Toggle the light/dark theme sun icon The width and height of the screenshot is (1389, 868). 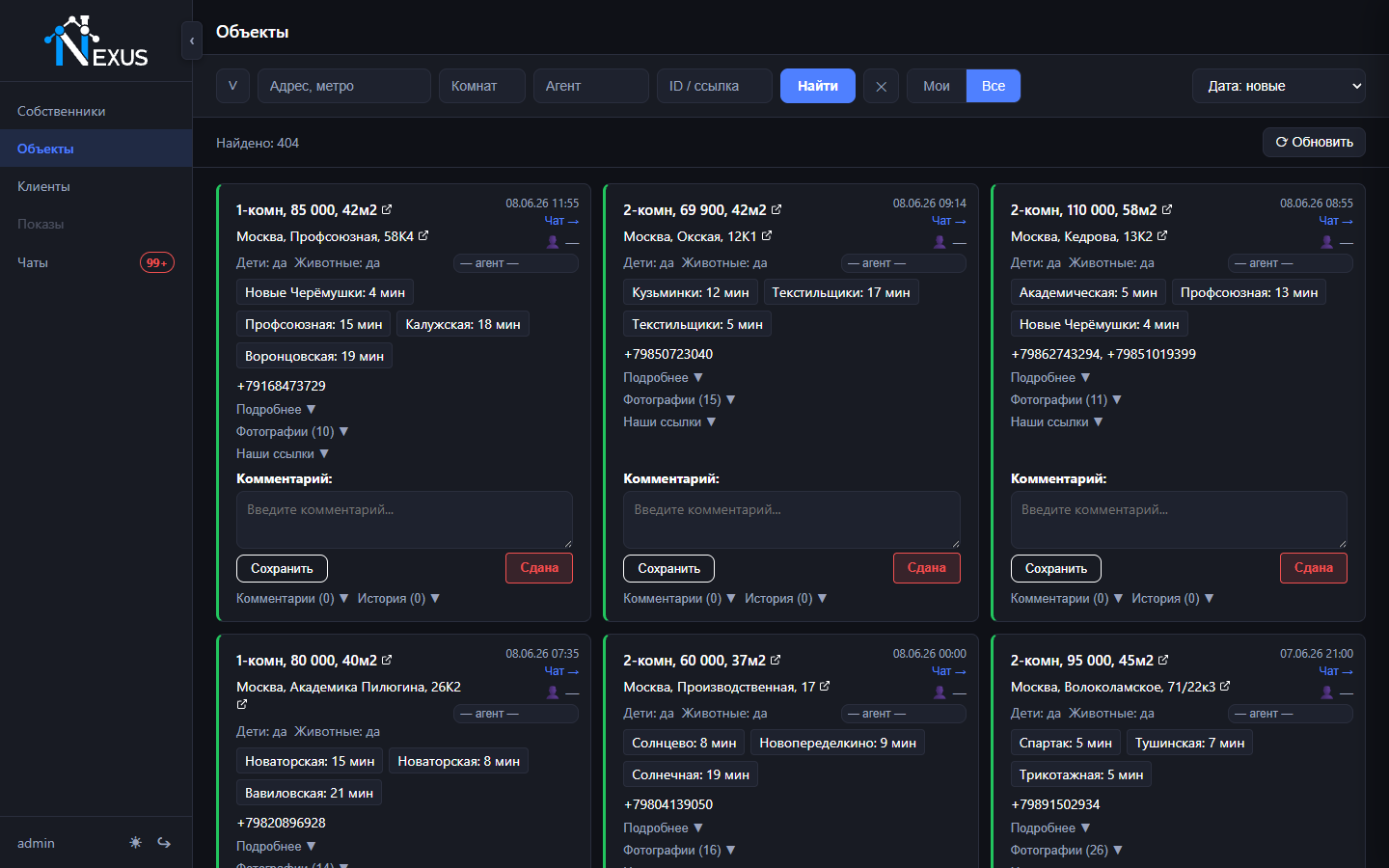tap(136, 843)
